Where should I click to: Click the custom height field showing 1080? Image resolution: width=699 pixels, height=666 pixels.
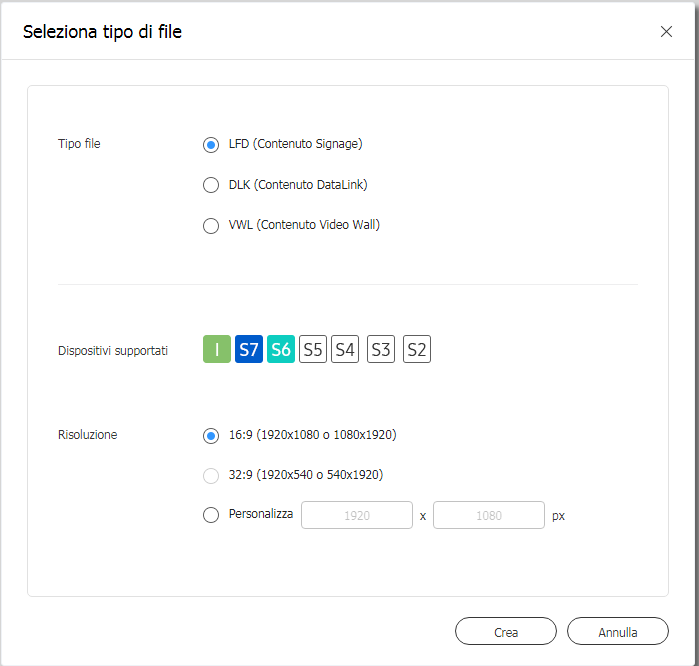pos(489,515)
